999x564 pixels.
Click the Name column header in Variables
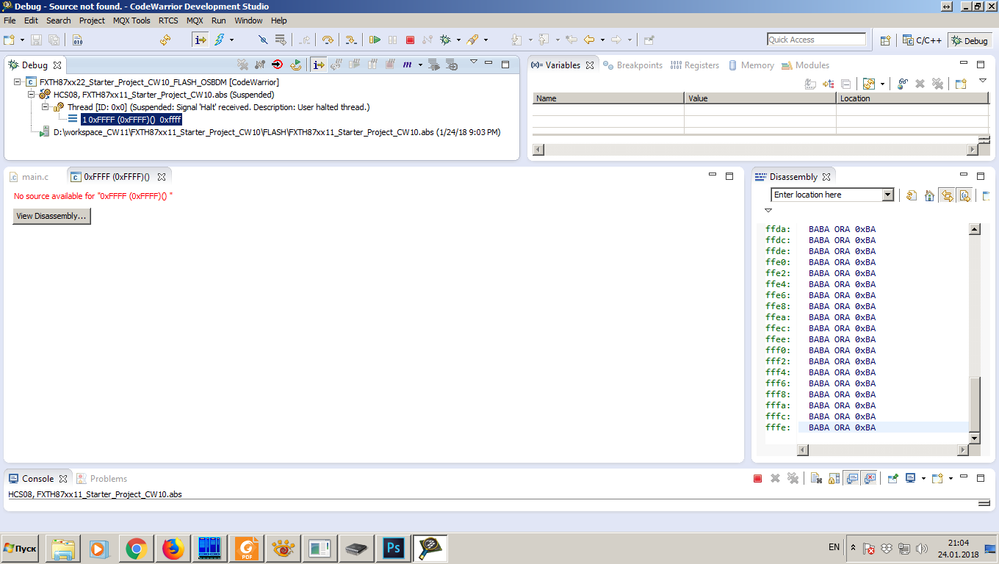point(608,98)
